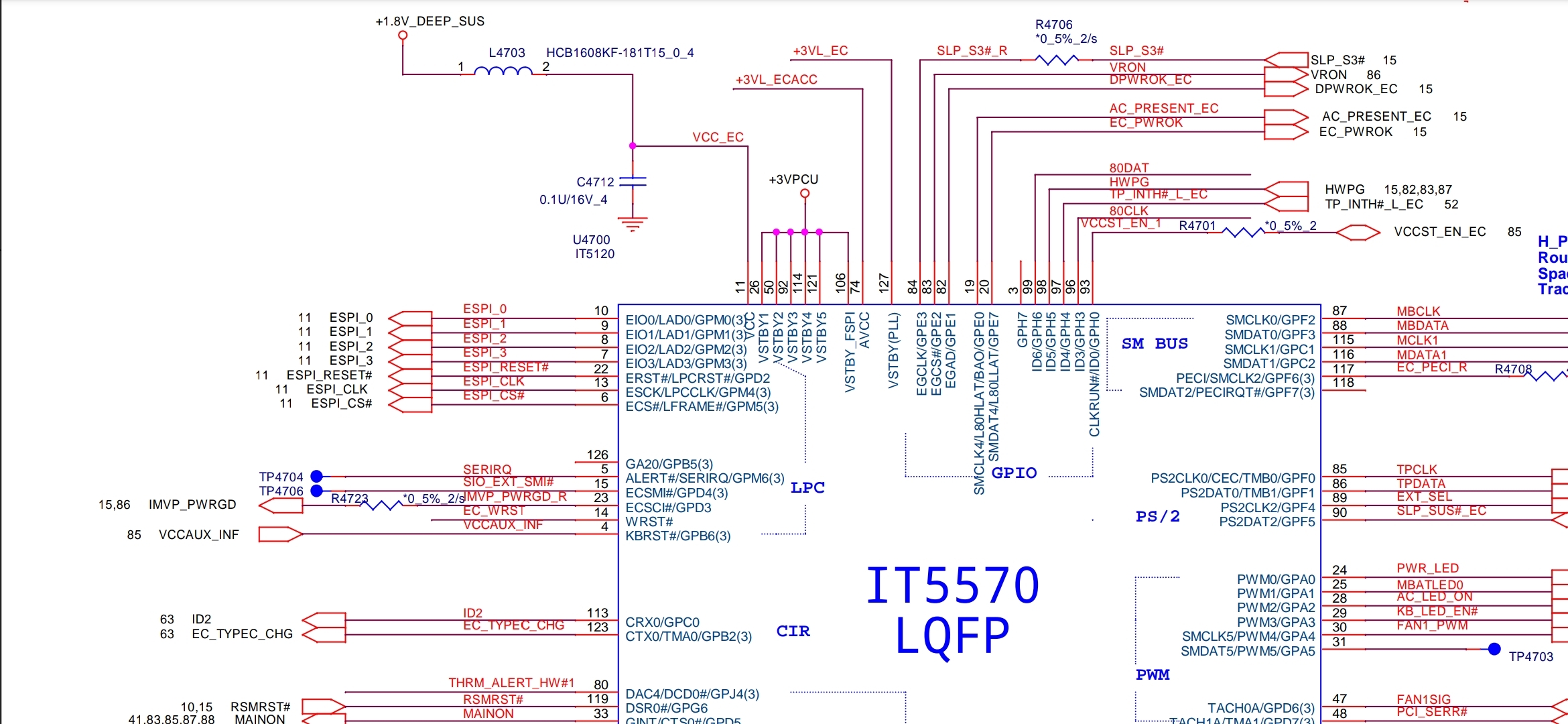Click the ESPI_RESET# red net label

506,367
